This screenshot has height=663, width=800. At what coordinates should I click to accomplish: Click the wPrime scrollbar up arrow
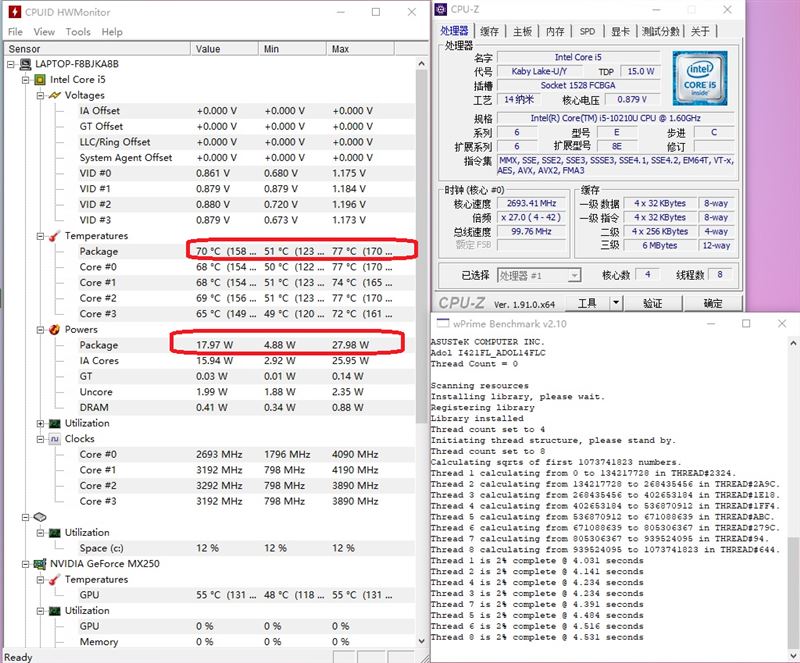click(x=793, y=343)
